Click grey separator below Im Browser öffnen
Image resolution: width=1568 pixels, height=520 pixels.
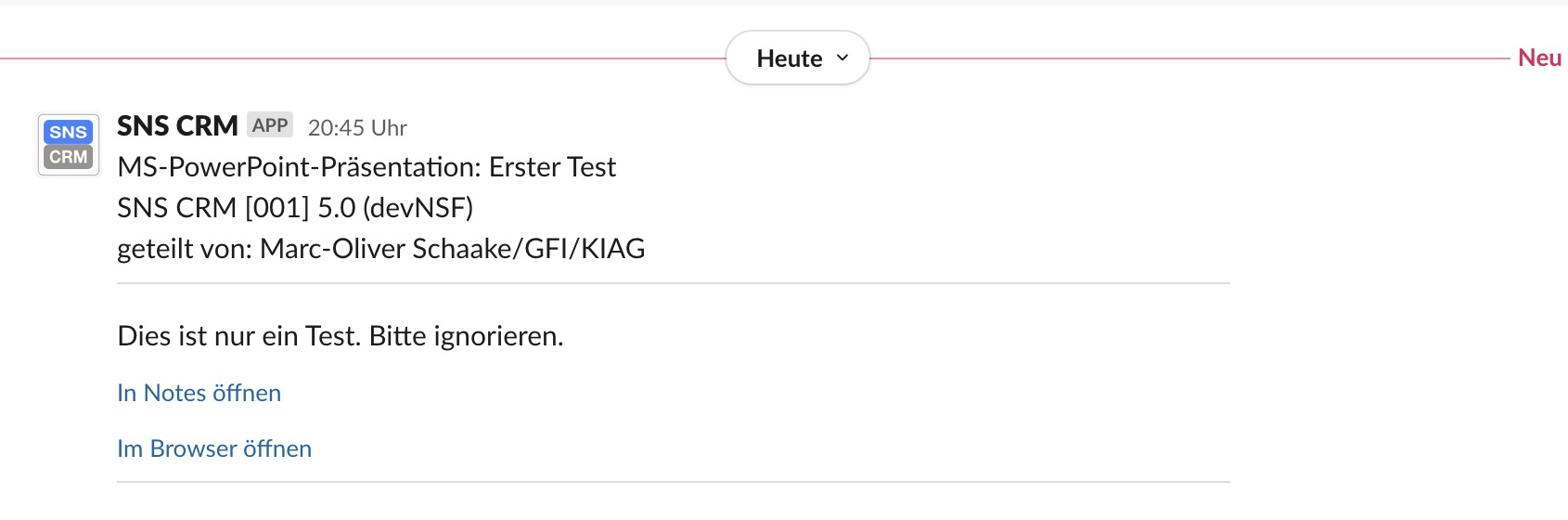pos(674,482)
